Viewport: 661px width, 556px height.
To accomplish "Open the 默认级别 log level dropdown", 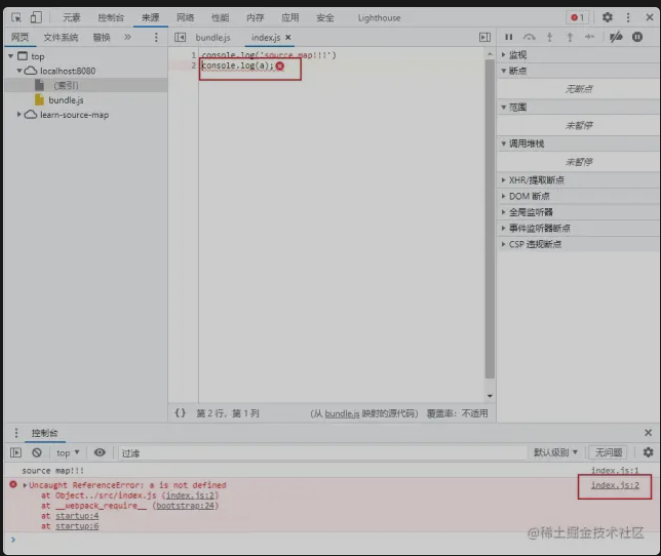I will (x=555, y=452).
